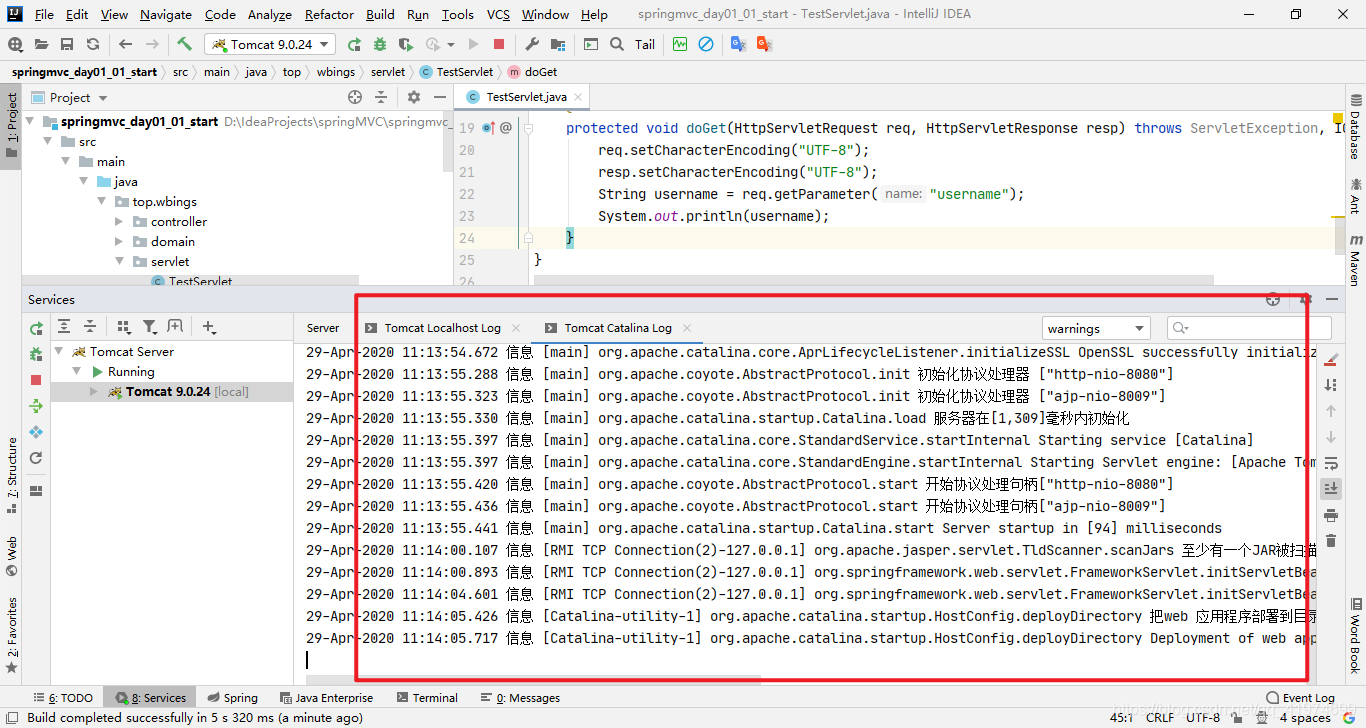This screenshot has height=728, width=1366.
Task: Click the Open folder toolbar icon
Action: [x=41, y=44]
